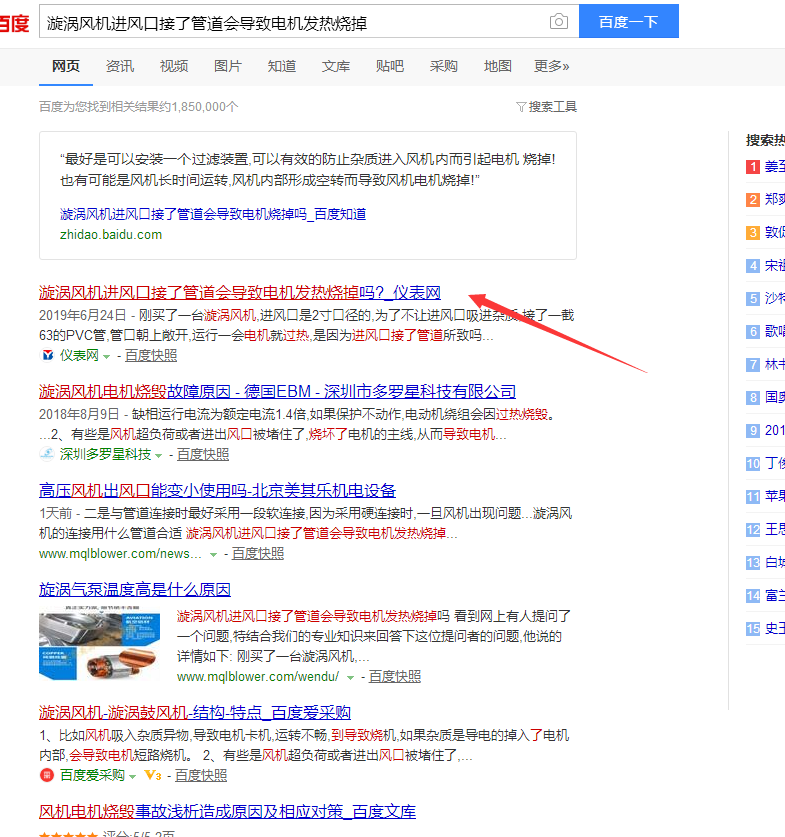
Task: Click the 搜索工具 filter icon
Action: tap(521, 107)
